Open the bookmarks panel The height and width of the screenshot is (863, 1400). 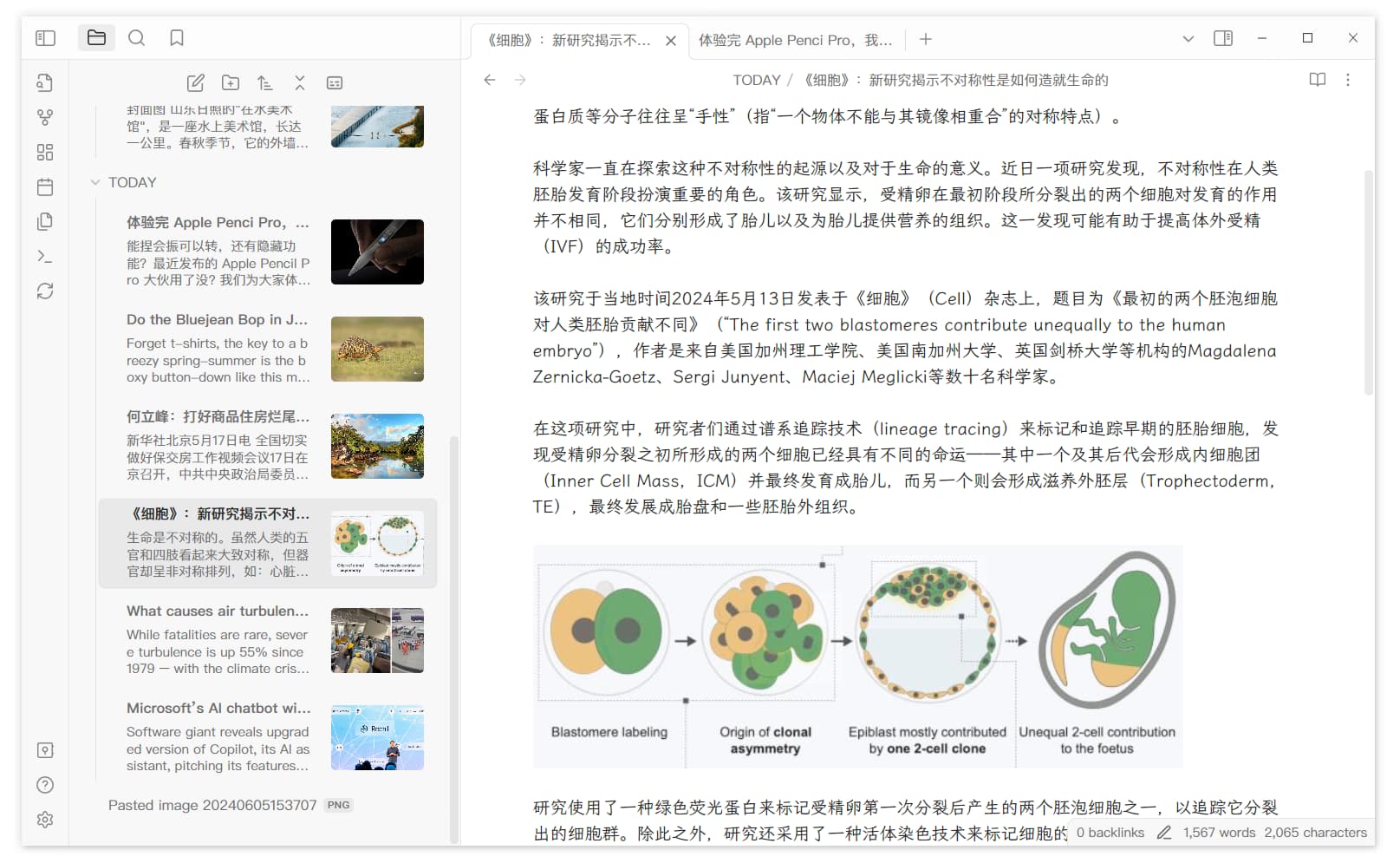[x=177, y=38]
